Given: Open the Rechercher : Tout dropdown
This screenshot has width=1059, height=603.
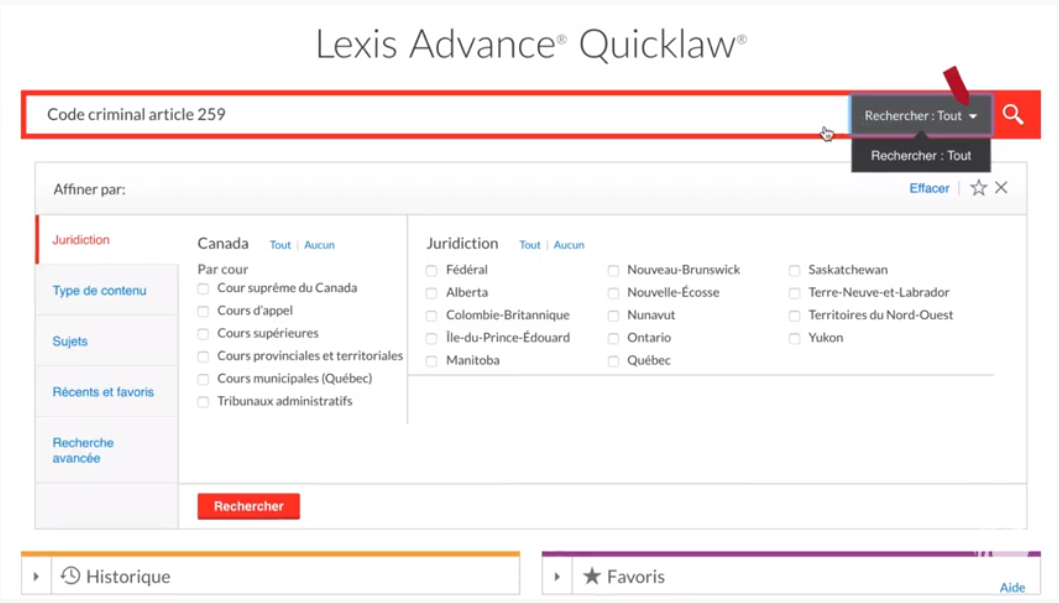Looking at the screenshot, I should 921,115.
